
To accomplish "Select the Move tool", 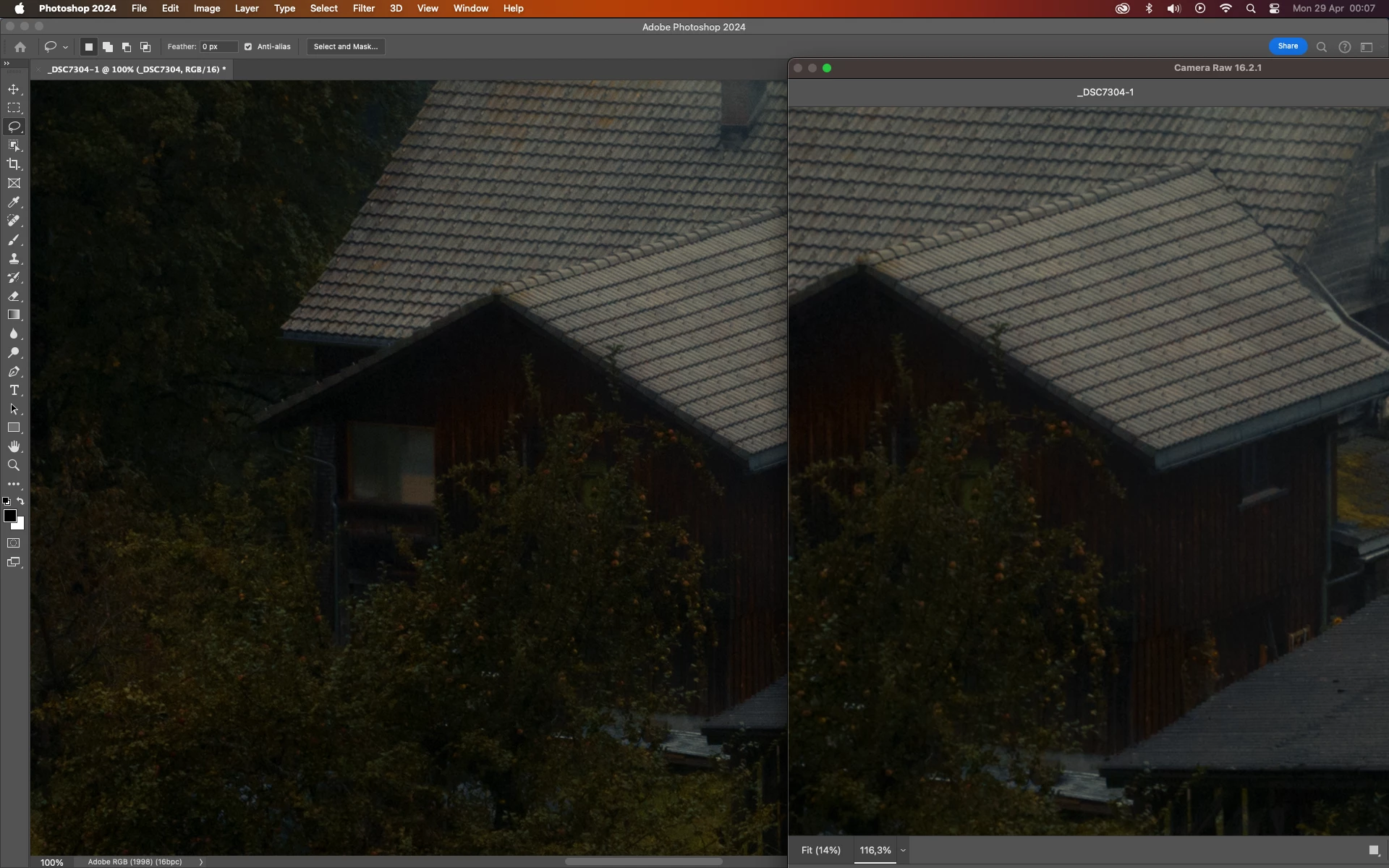I will coord(14,89).
